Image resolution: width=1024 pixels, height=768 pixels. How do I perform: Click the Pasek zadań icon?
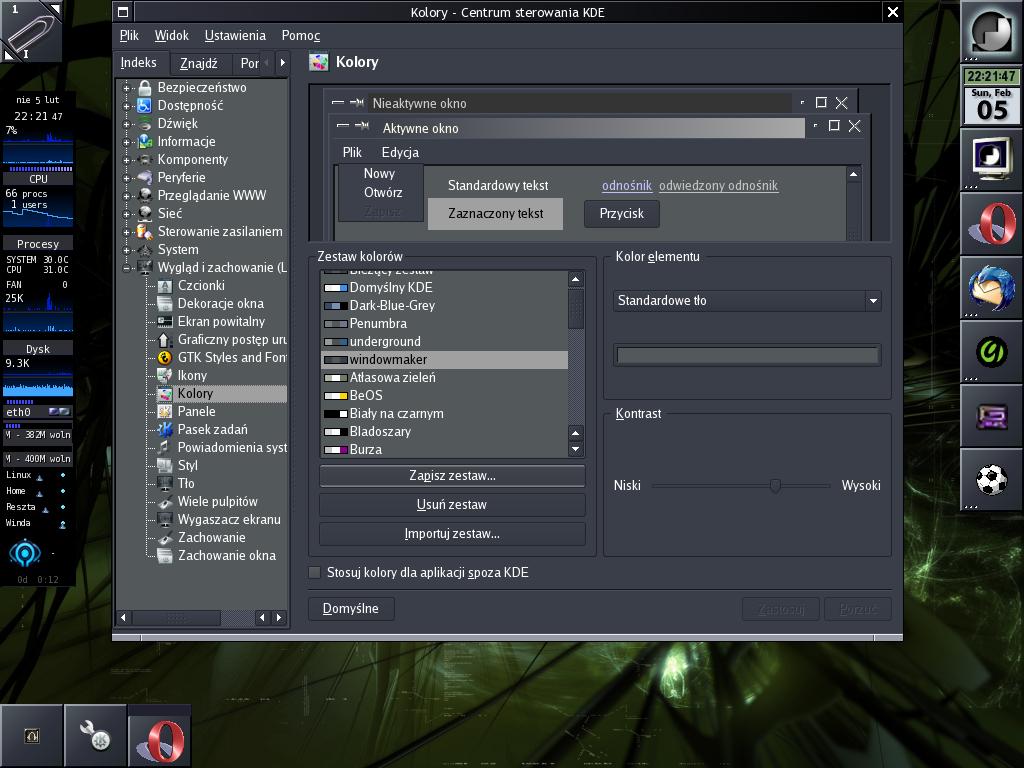(x=165, y=429)
